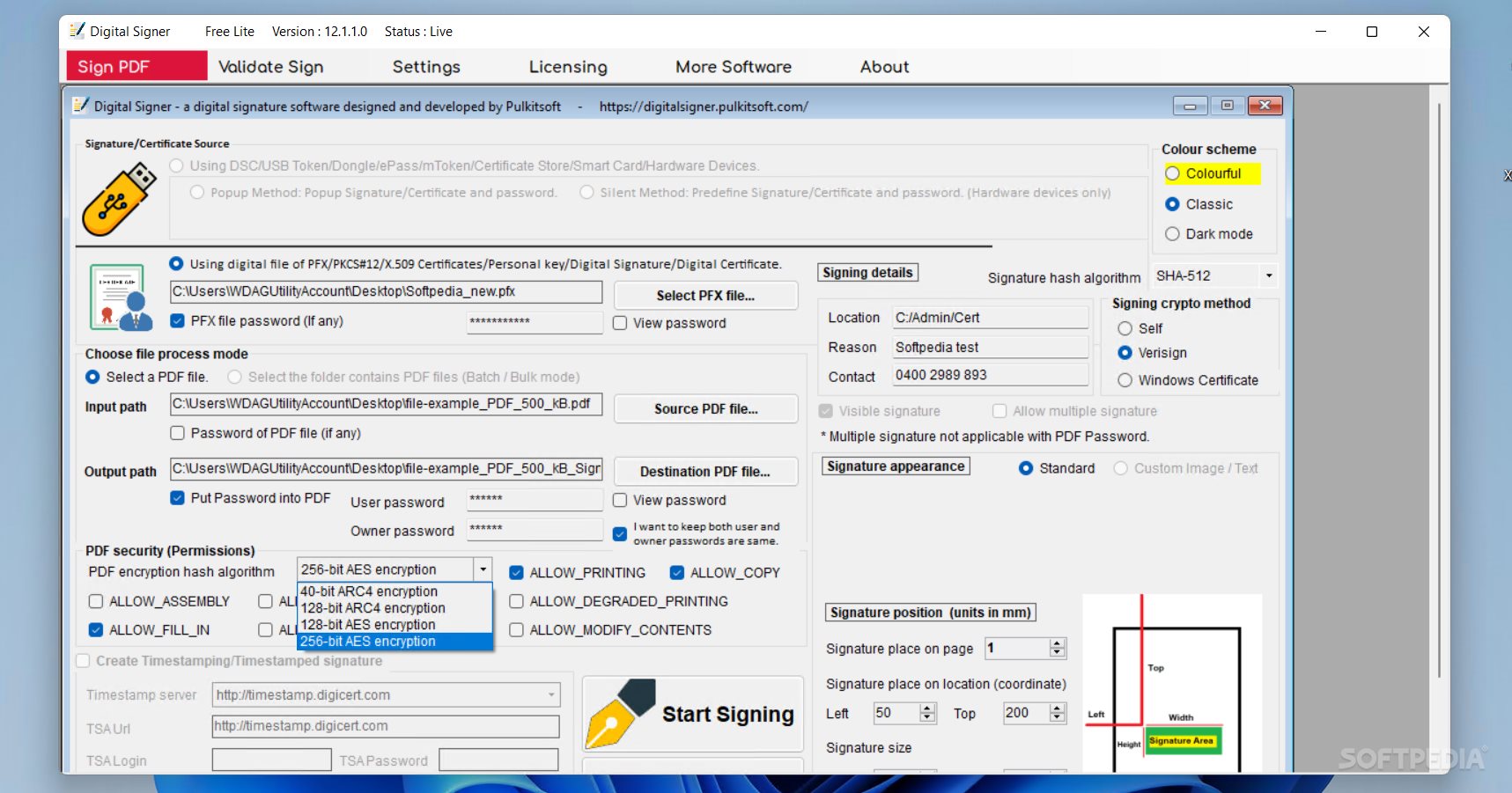Click the Start Signing button
The width and height of the screenshot is (1512, 793).
point(693,714)
